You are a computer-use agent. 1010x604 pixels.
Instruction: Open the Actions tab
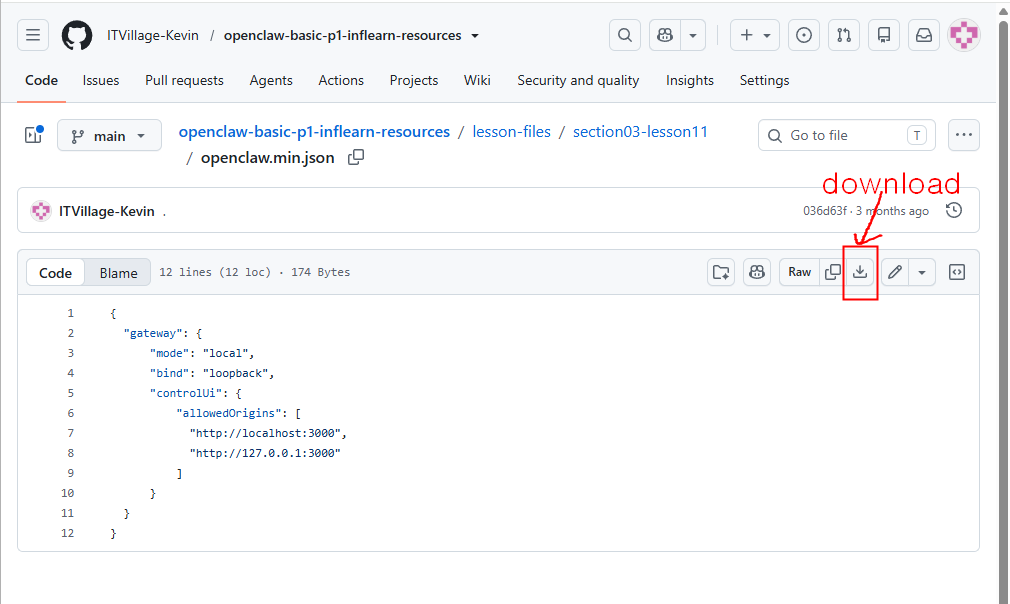click(341, 80)
